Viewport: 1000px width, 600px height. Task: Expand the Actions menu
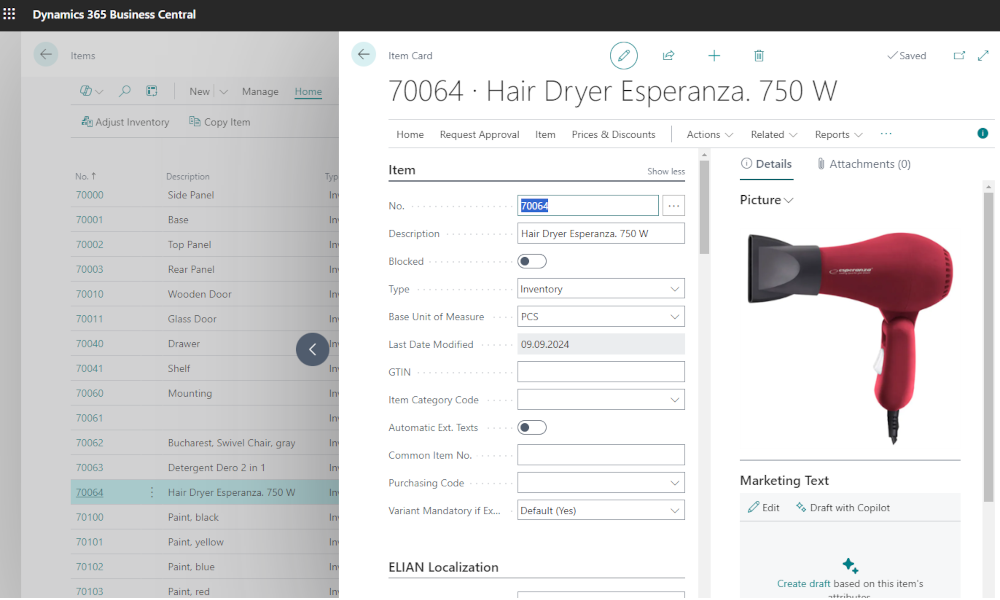710,135
